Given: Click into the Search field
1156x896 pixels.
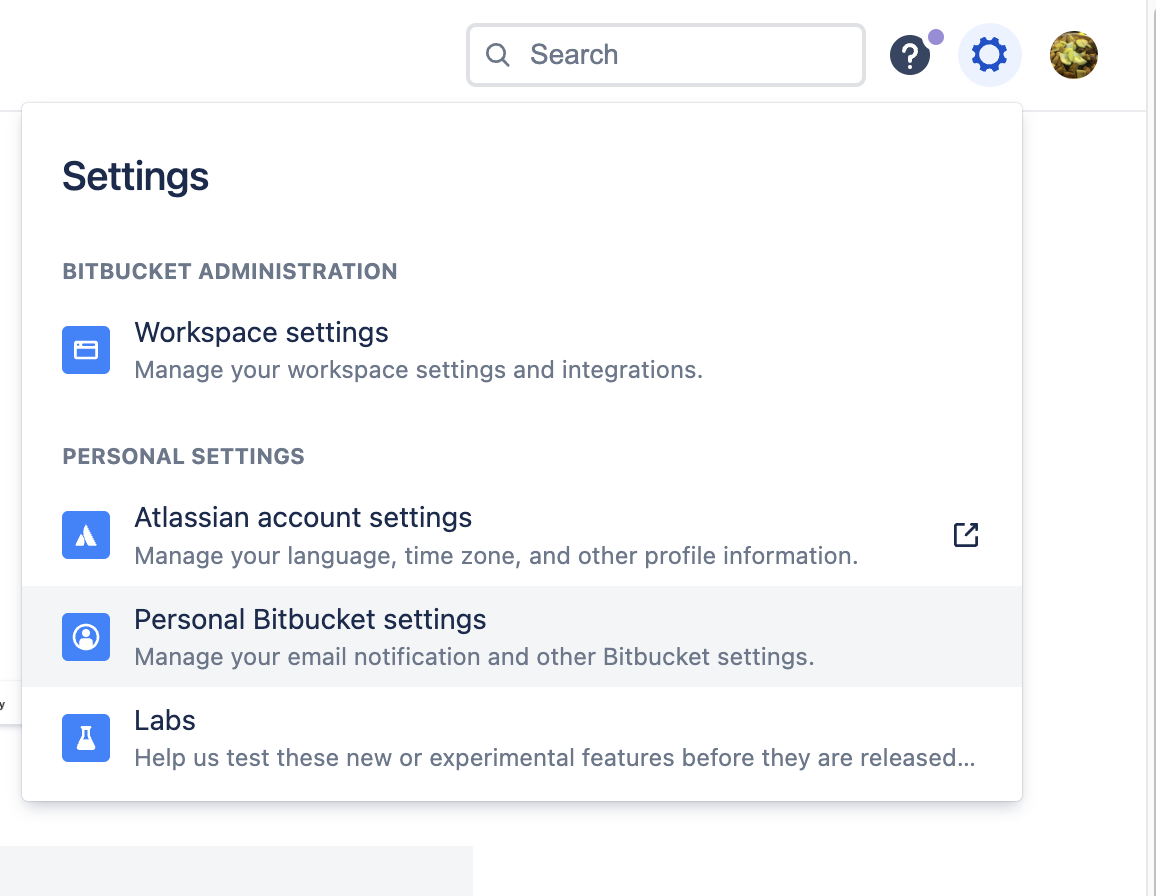Looking at the screenshot, I should [x=666, y=55].
